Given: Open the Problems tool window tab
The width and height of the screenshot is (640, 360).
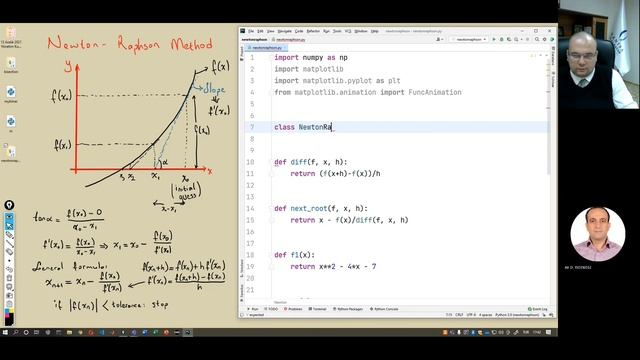Looking at the screenshot, I should (293, 309).
